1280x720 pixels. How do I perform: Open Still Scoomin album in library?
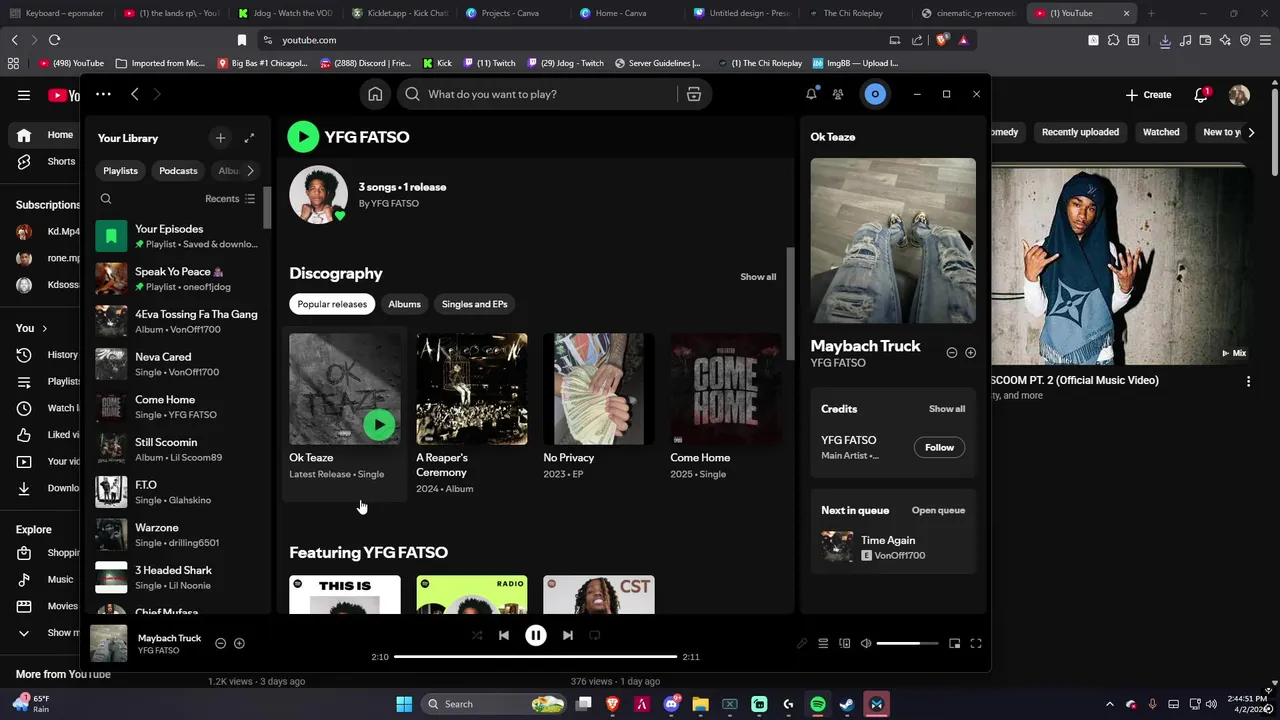177,449
